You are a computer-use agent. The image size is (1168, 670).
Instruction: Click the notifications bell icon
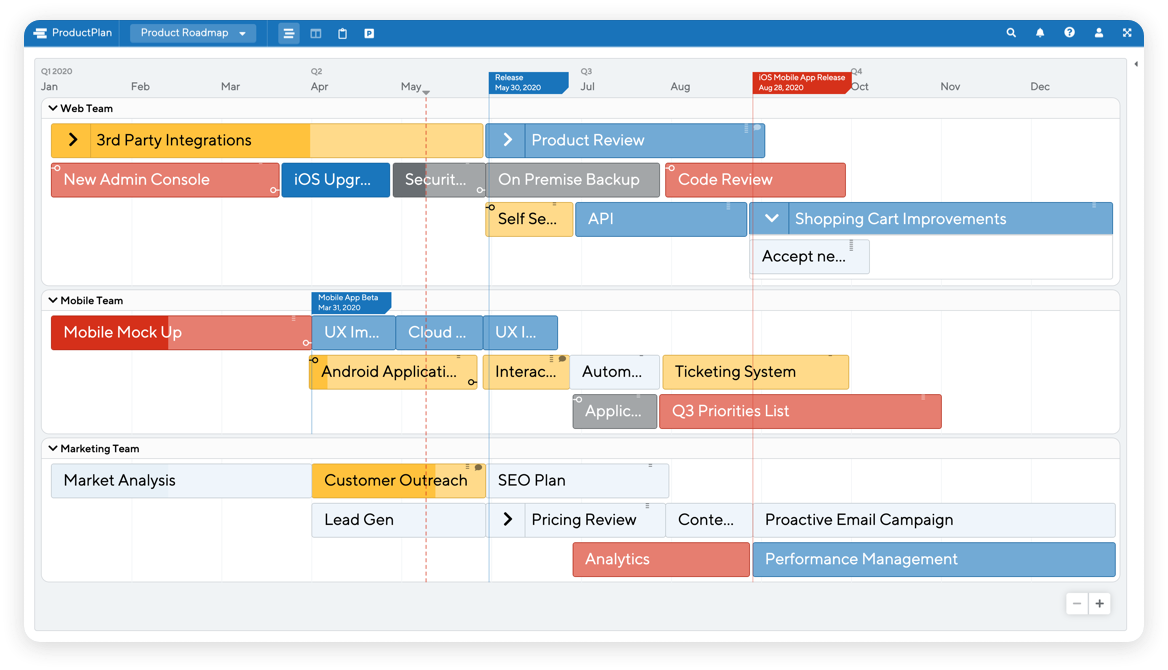[x=1040, y=32]
